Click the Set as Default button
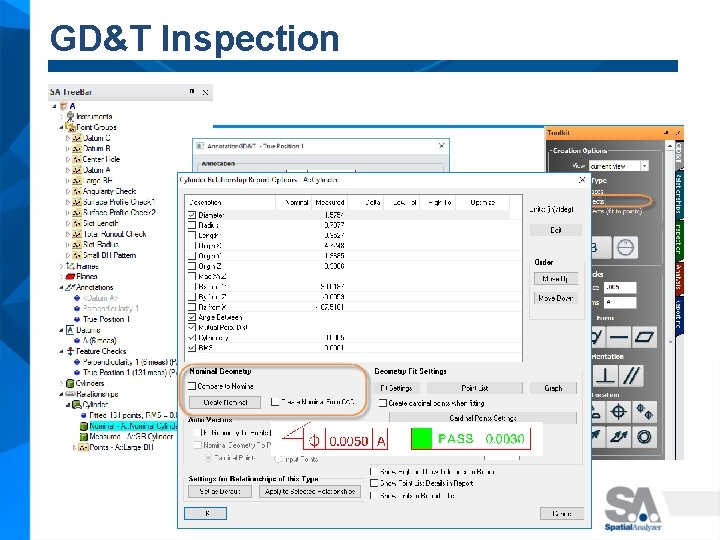The width and height of the screenshot is (720, 540). [x=220, y=491]
